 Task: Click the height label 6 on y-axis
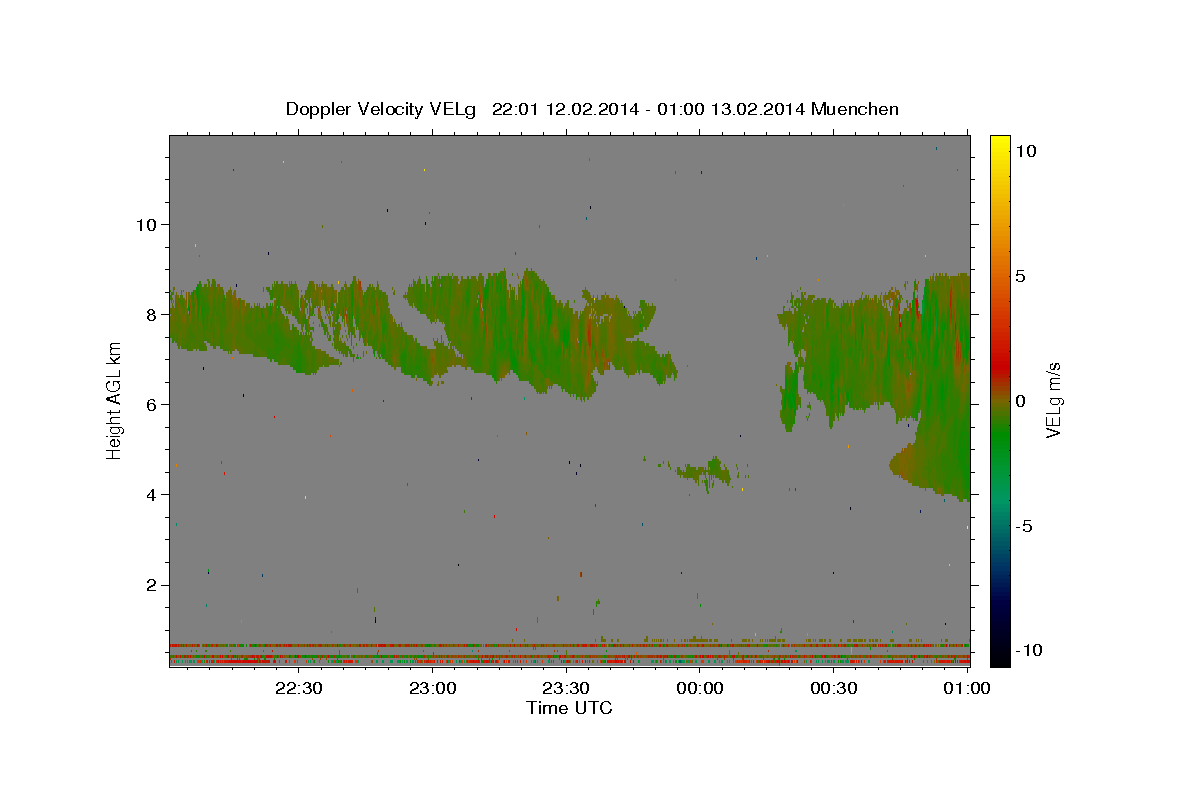tap(150, 404)
